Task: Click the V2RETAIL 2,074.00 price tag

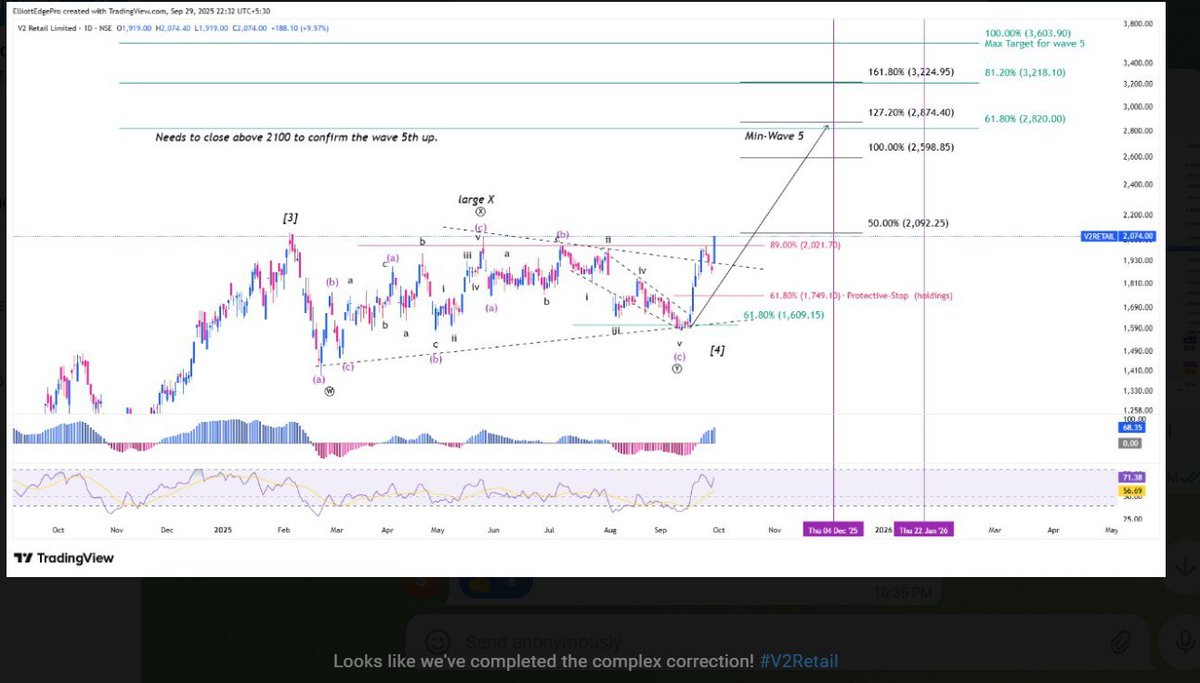Action: coord(1119,236)
